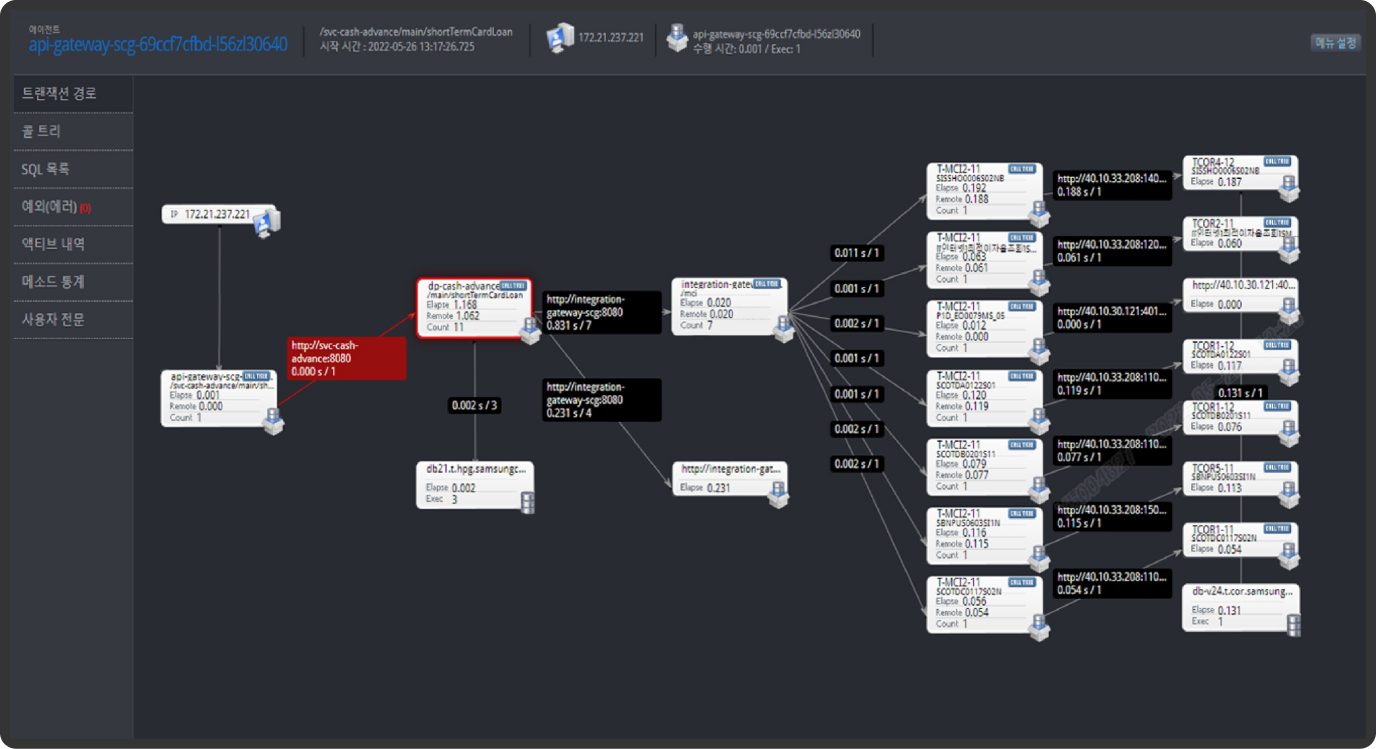
Task: Open CALL TREE badge on dp-cash-advance node
Action: point(512,286)
